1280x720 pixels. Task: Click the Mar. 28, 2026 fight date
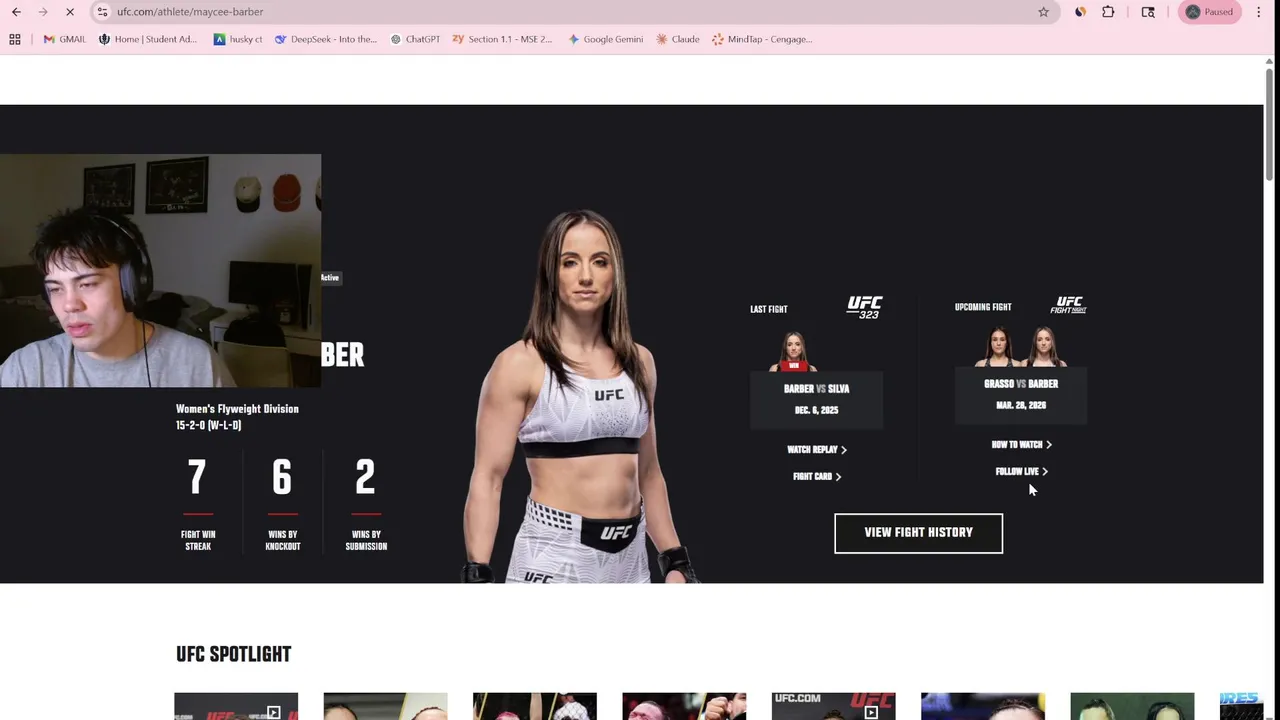point(1021,406)
